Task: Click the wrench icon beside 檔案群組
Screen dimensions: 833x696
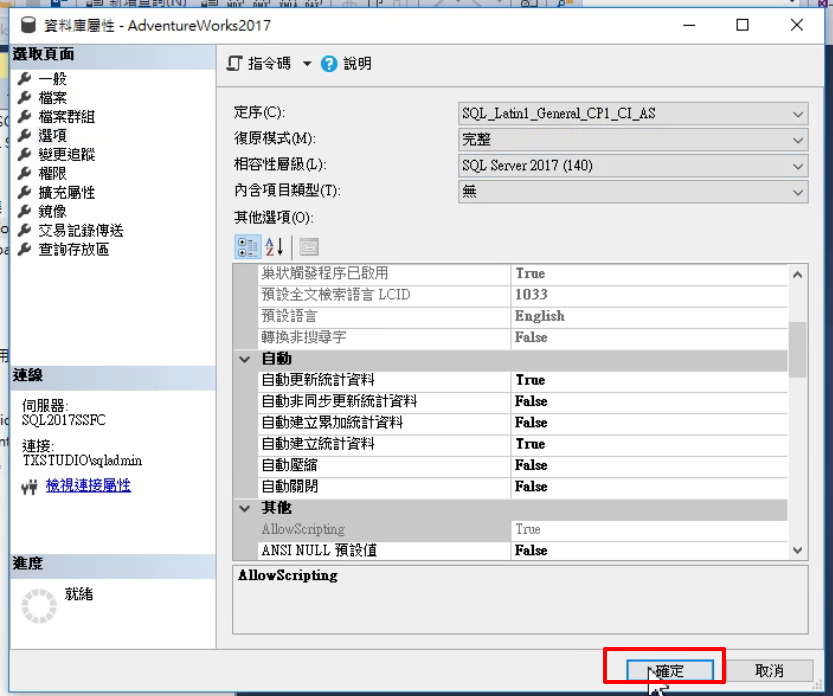Action: [24, 116]
